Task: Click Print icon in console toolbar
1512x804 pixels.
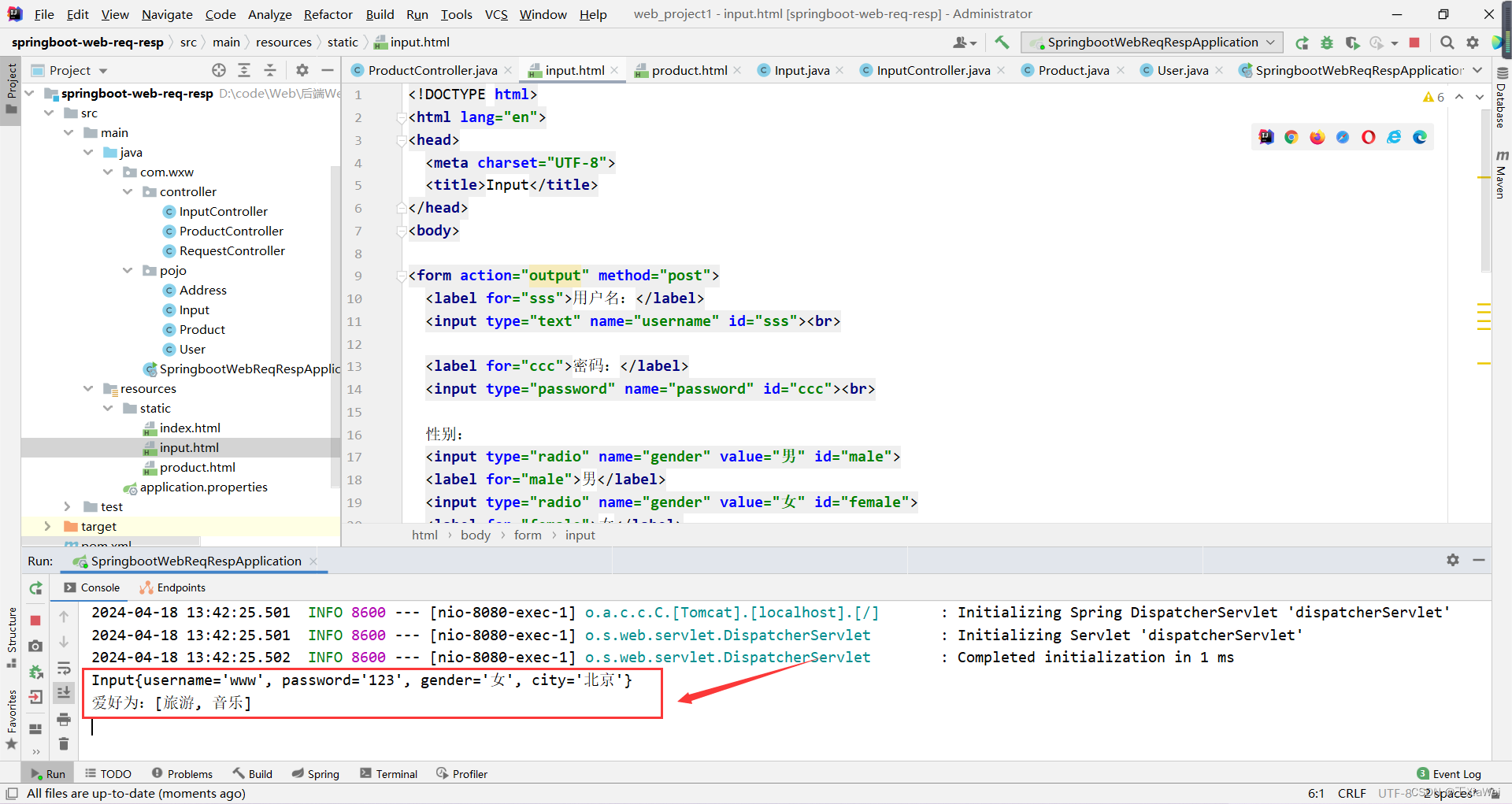Action: point(64,719)
